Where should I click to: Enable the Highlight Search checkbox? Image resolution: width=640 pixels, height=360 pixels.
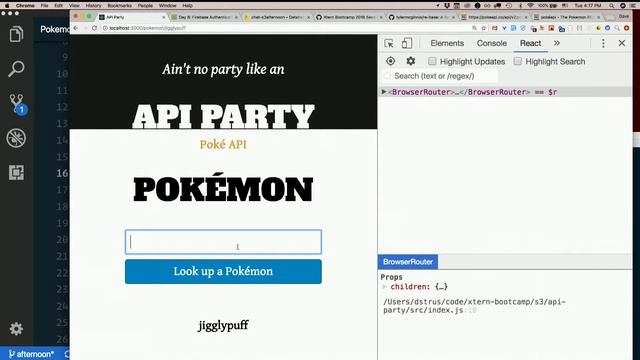pyautogui.click(x=518, y=61)
